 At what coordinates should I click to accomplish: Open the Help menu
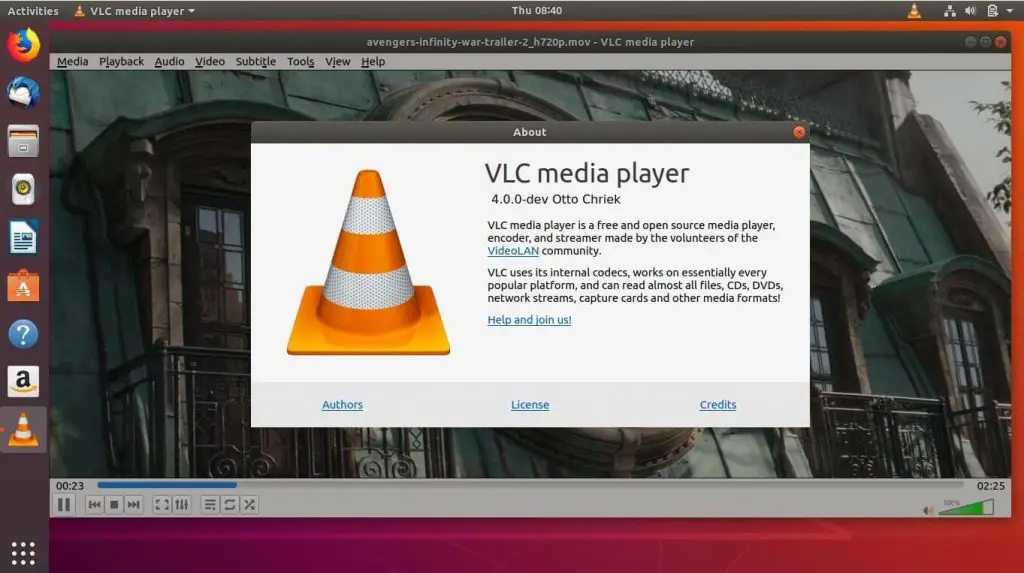[x=373, y=61]
